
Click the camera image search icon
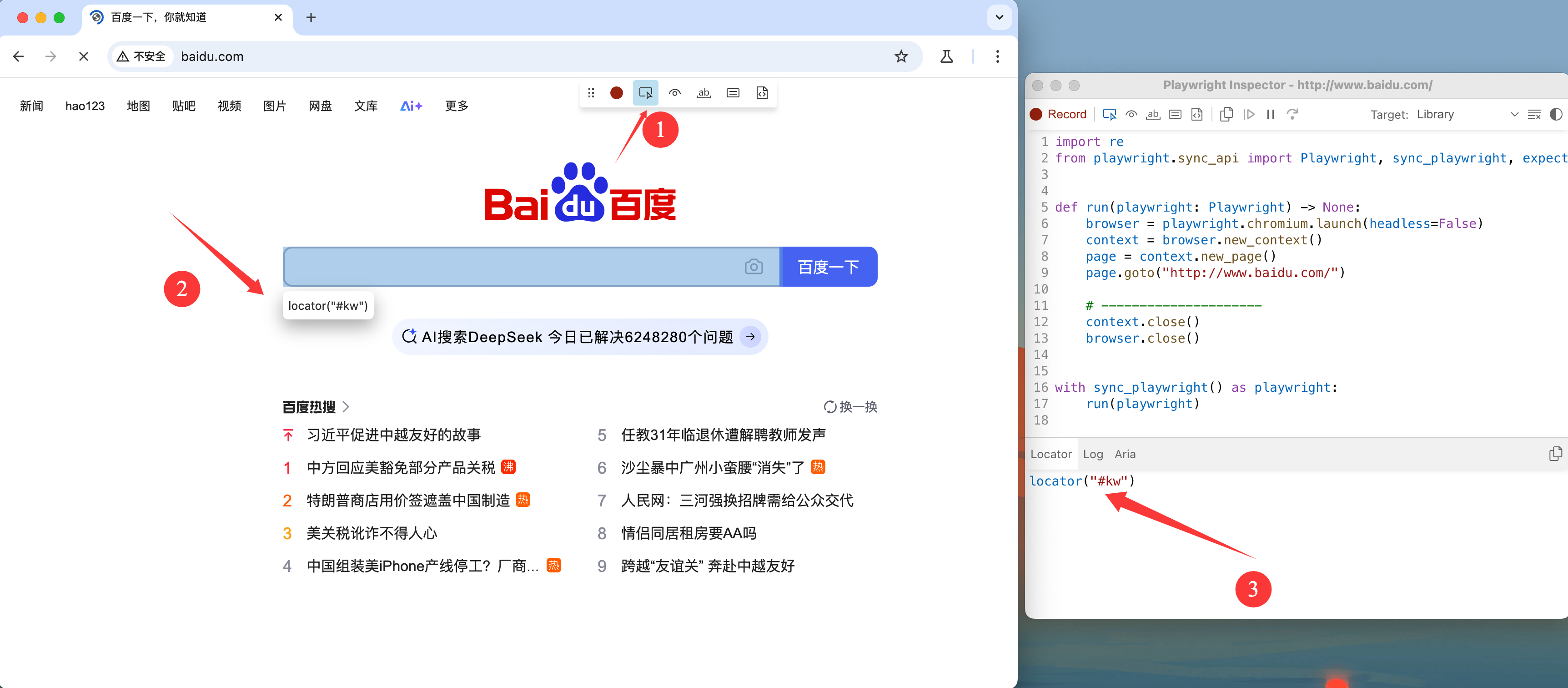point(753,267)
